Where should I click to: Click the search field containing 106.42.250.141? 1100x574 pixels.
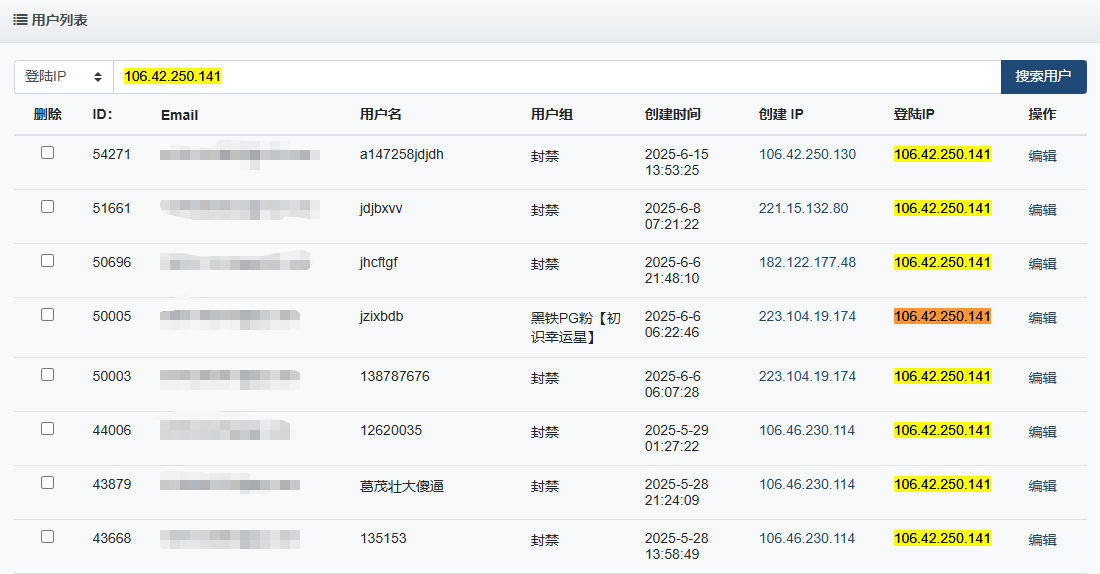[556, 77]
